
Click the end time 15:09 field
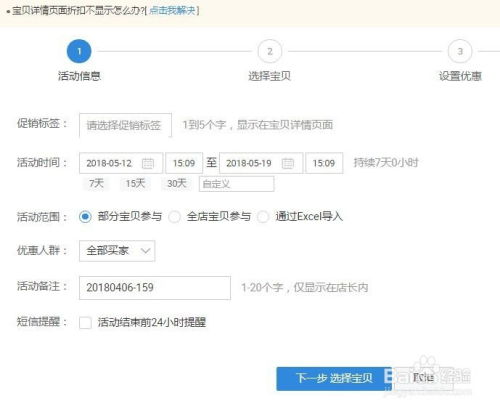(324, 163)
